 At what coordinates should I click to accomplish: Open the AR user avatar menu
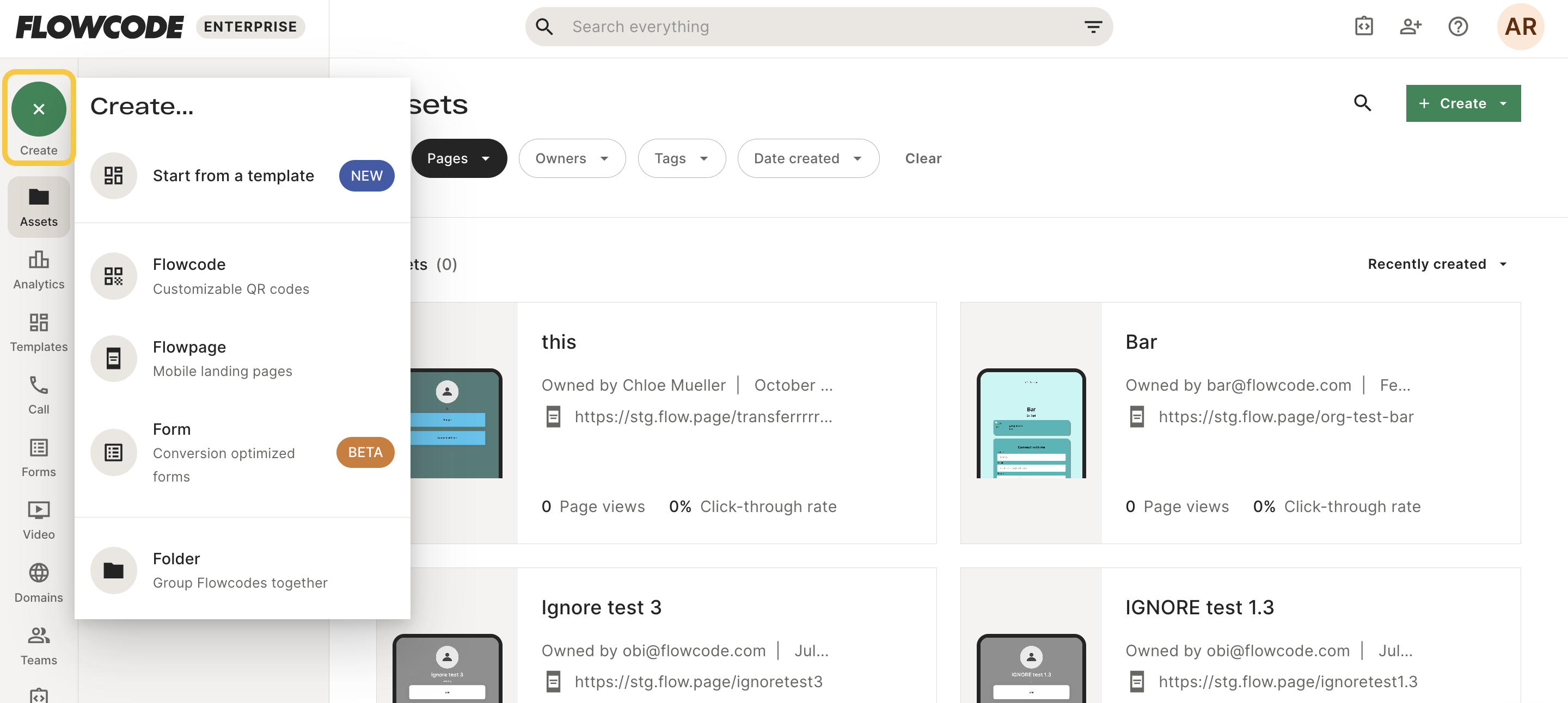tap(1520, 27)
